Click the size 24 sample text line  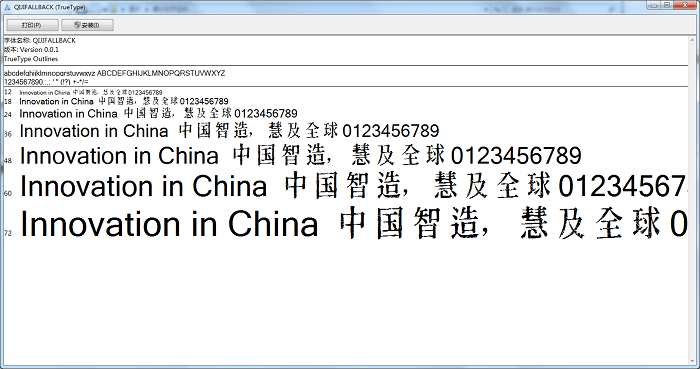pyautogui.click(x=158, y=114)
